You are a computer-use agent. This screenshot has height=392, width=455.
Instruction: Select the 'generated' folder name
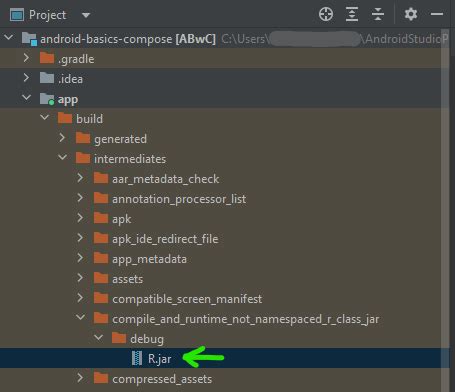click(120, 139)
